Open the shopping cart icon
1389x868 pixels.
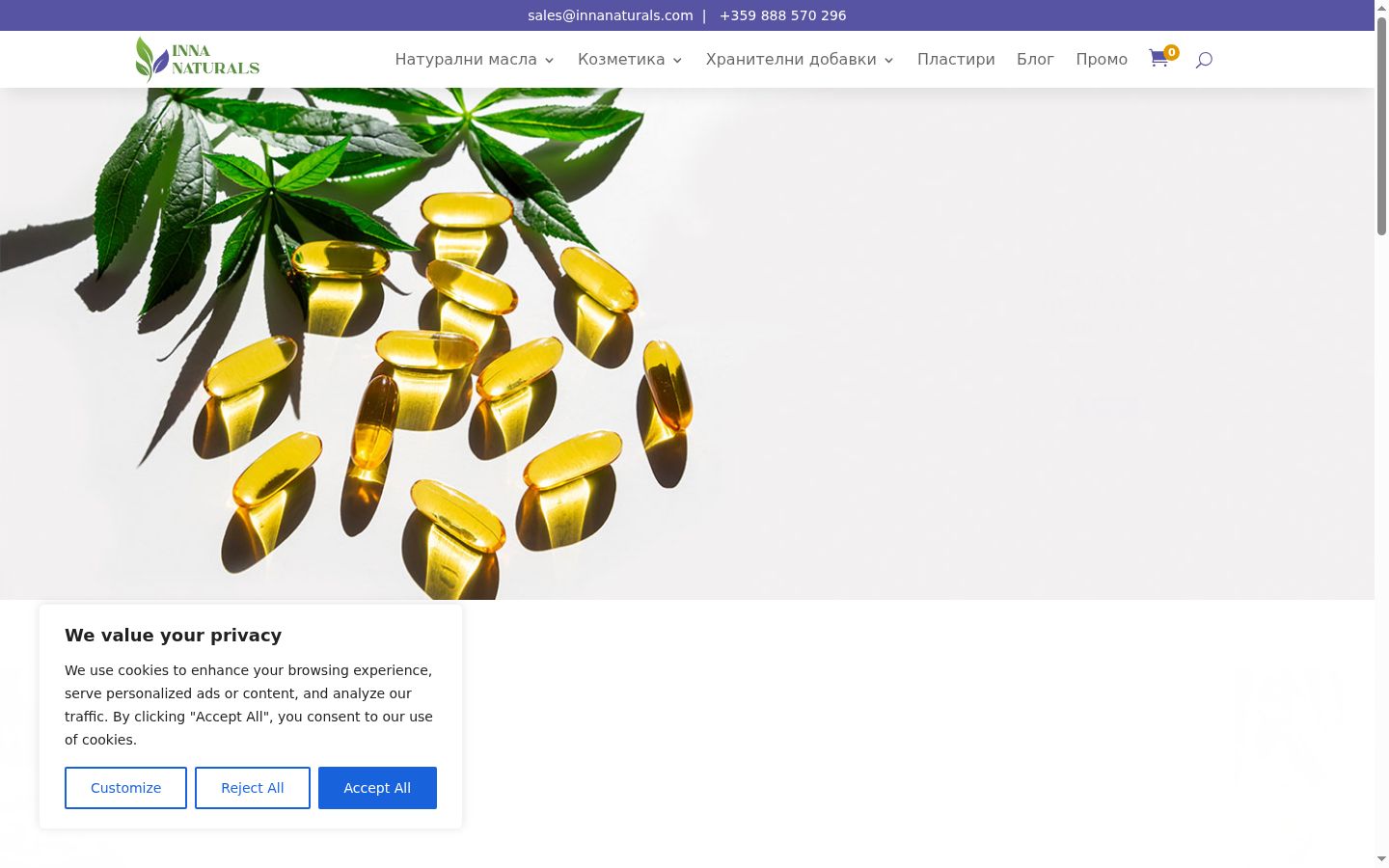tap(1159, 59)
